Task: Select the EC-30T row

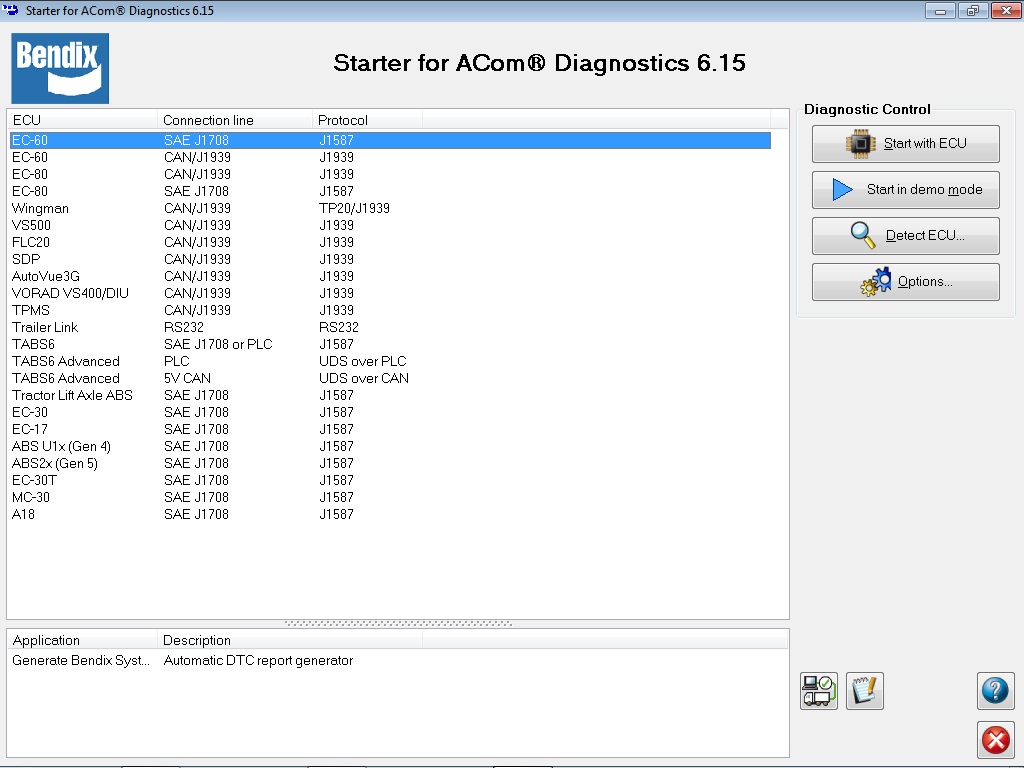Action: click(x=391, y=480)
